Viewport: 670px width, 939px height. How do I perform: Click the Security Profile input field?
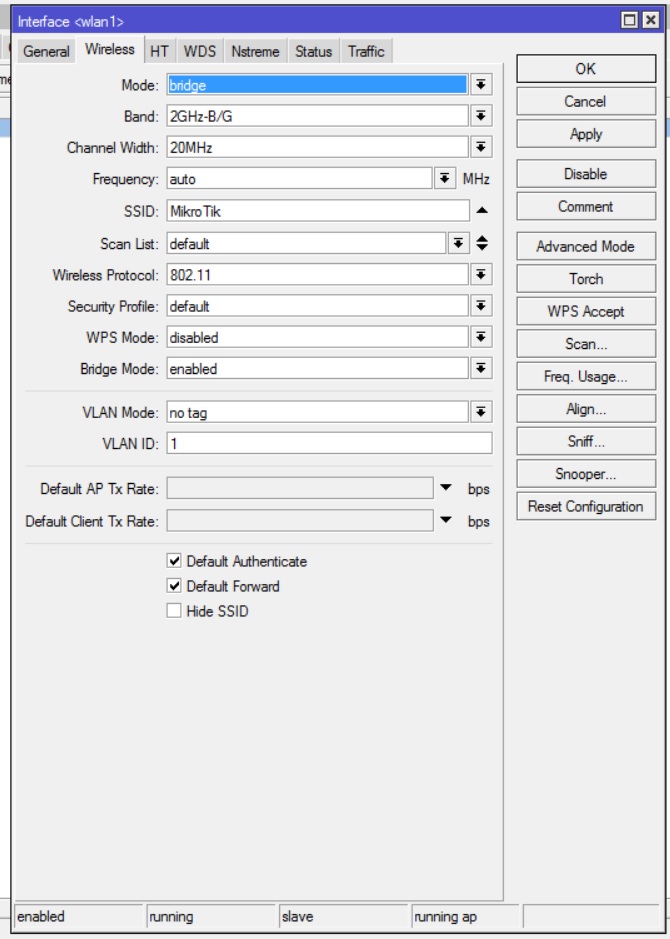[317, 306]
